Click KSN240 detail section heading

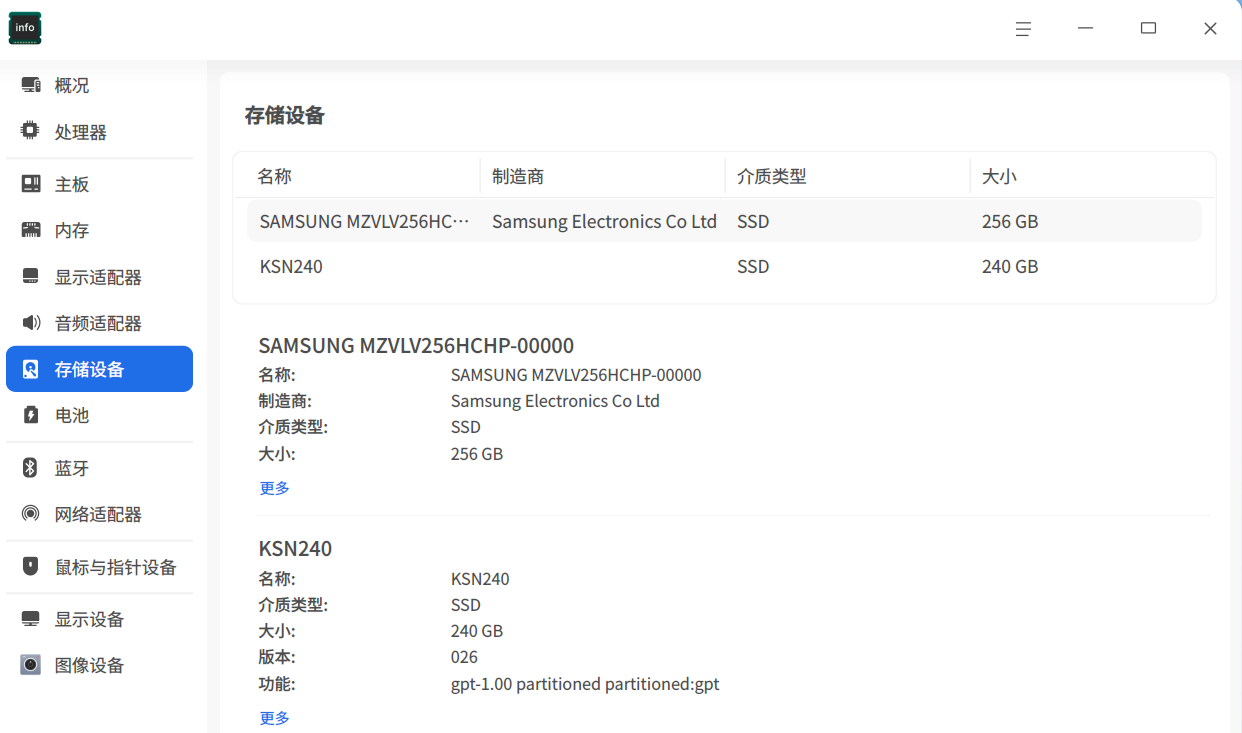[295, 548]
